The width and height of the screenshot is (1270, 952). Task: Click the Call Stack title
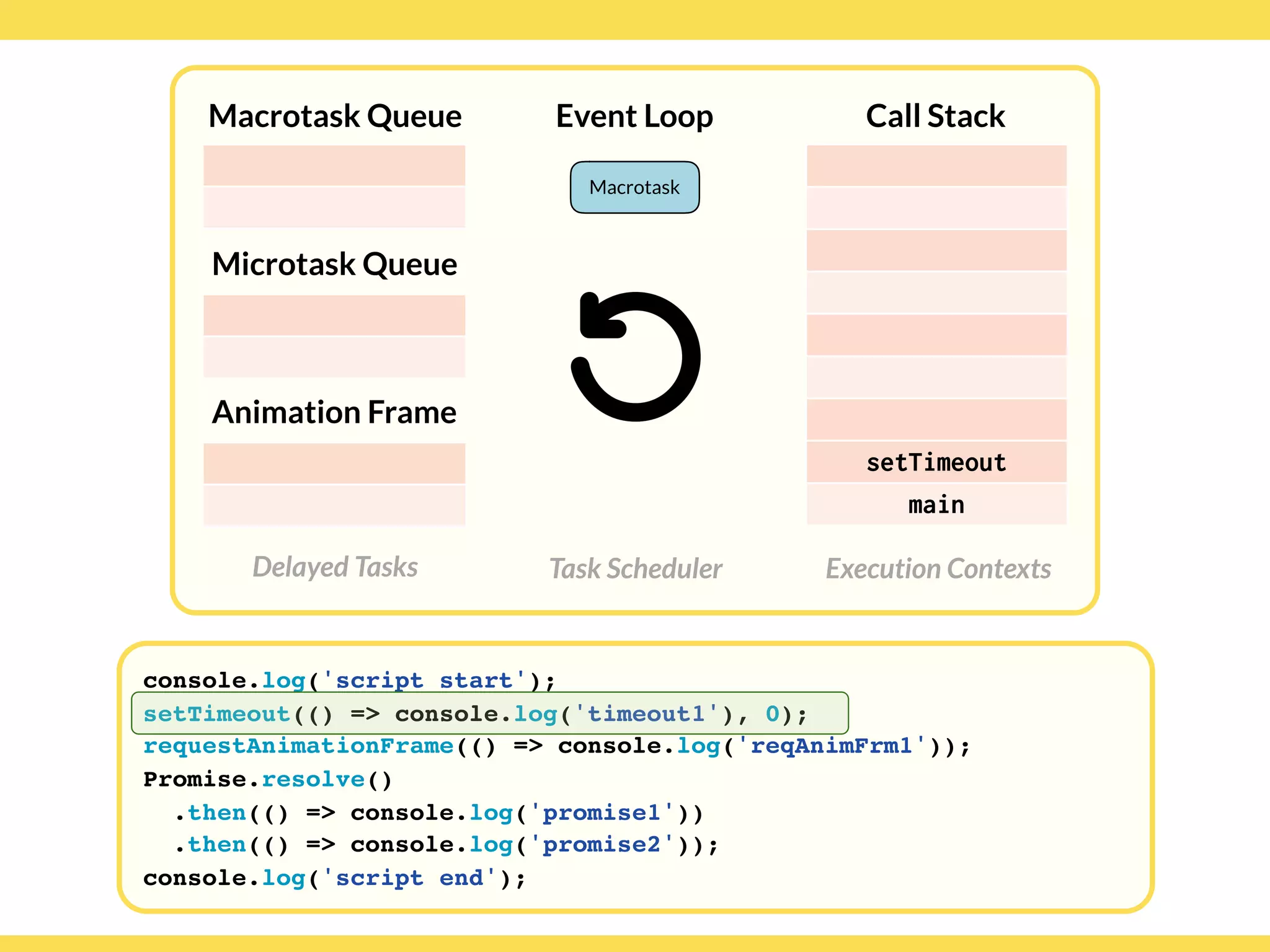tap(935, 116)
